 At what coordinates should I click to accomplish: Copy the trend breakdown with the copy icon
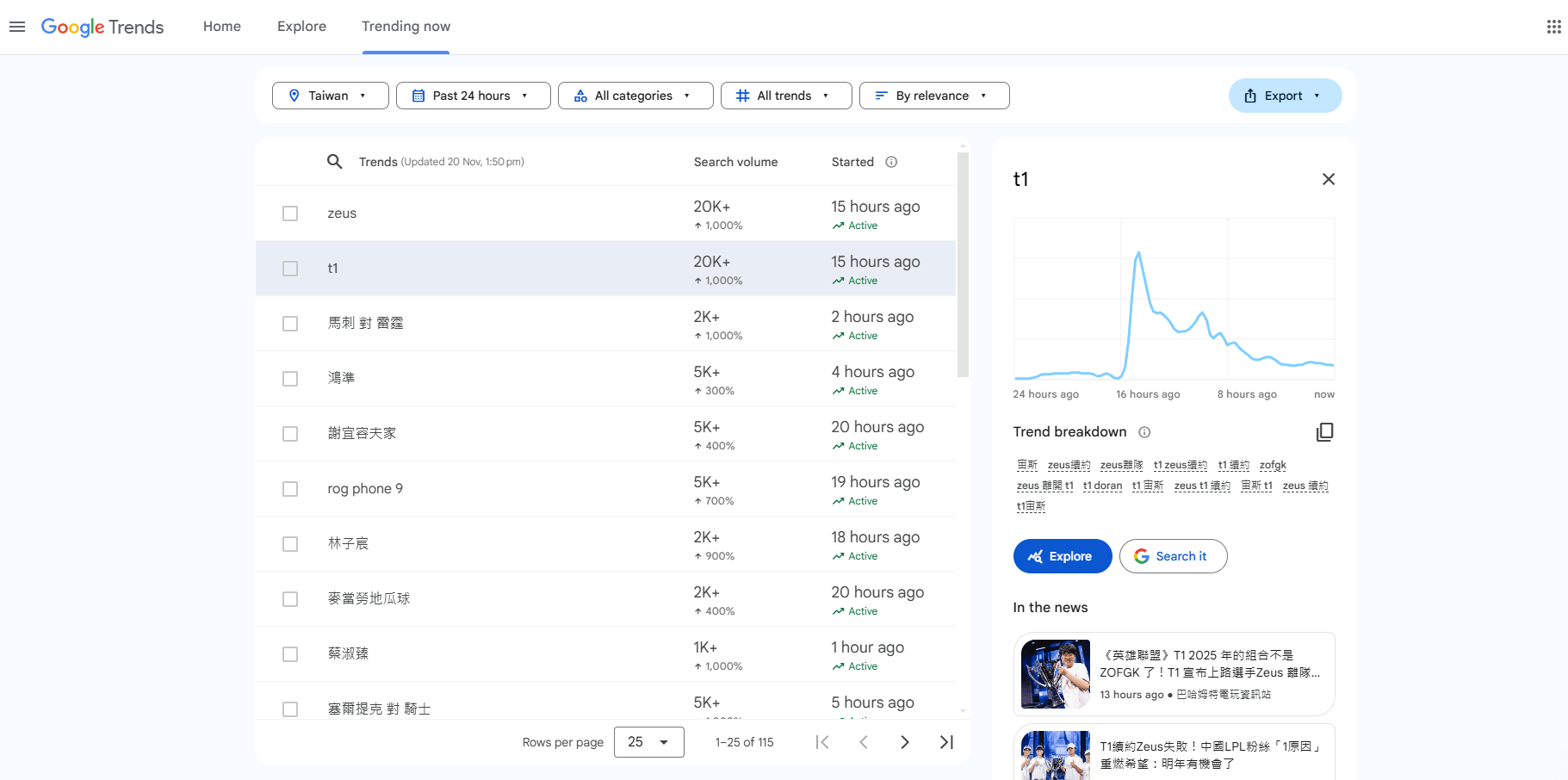[x=1324, y=432]
